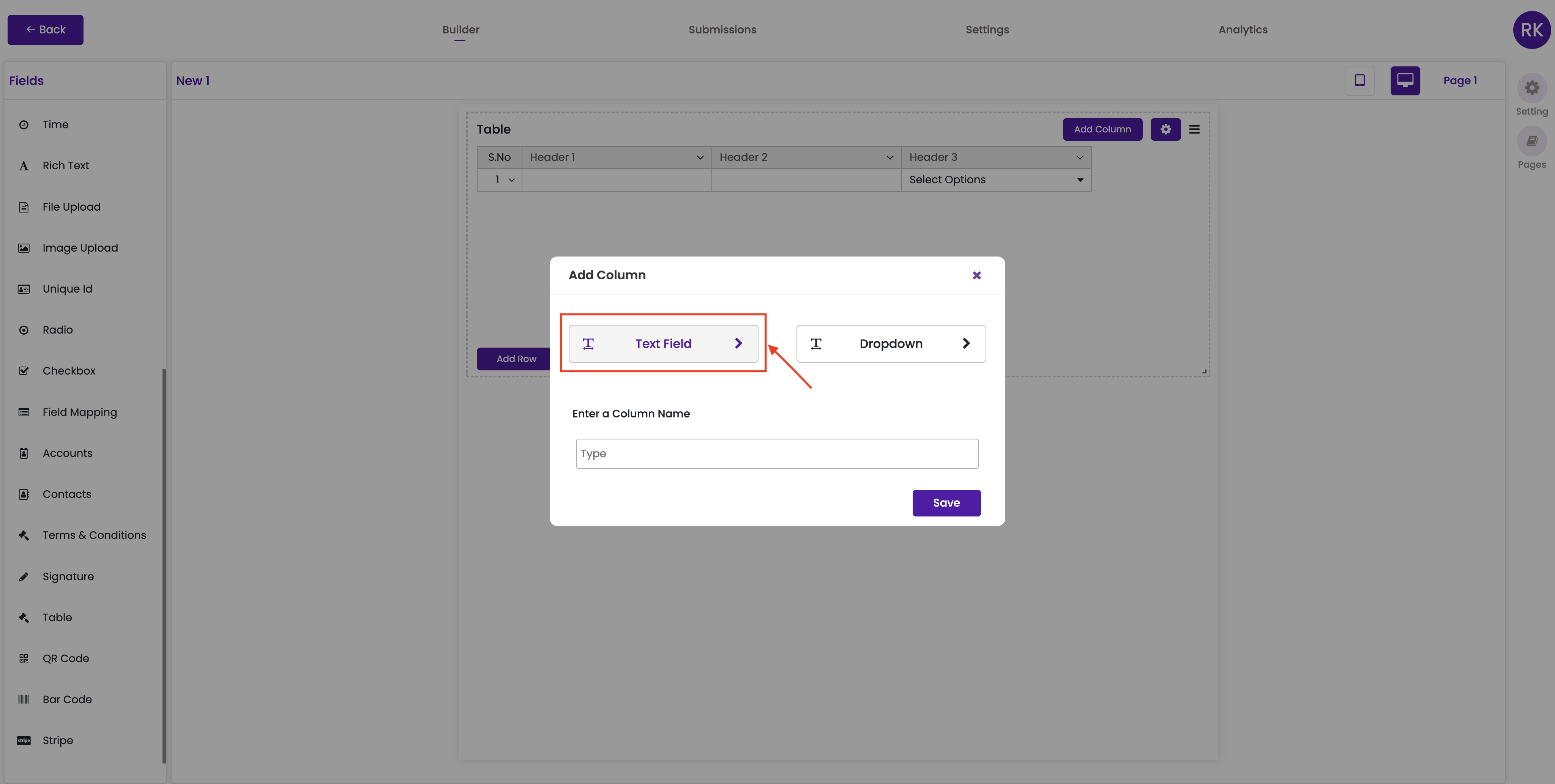Choose the Text Field column type
The width and height of the screenshot is (1555, 784).
(663, 344)
